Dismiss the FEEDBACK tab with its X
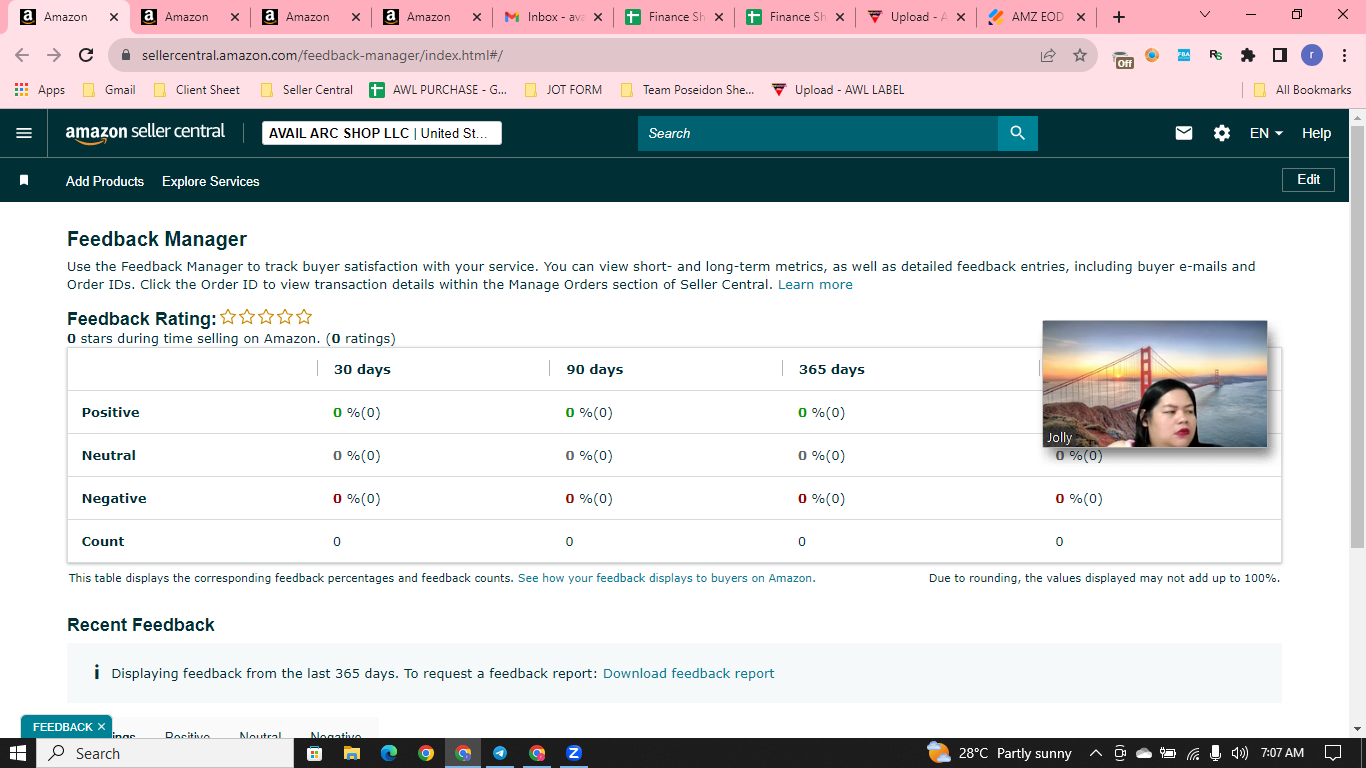 (101, 727)
